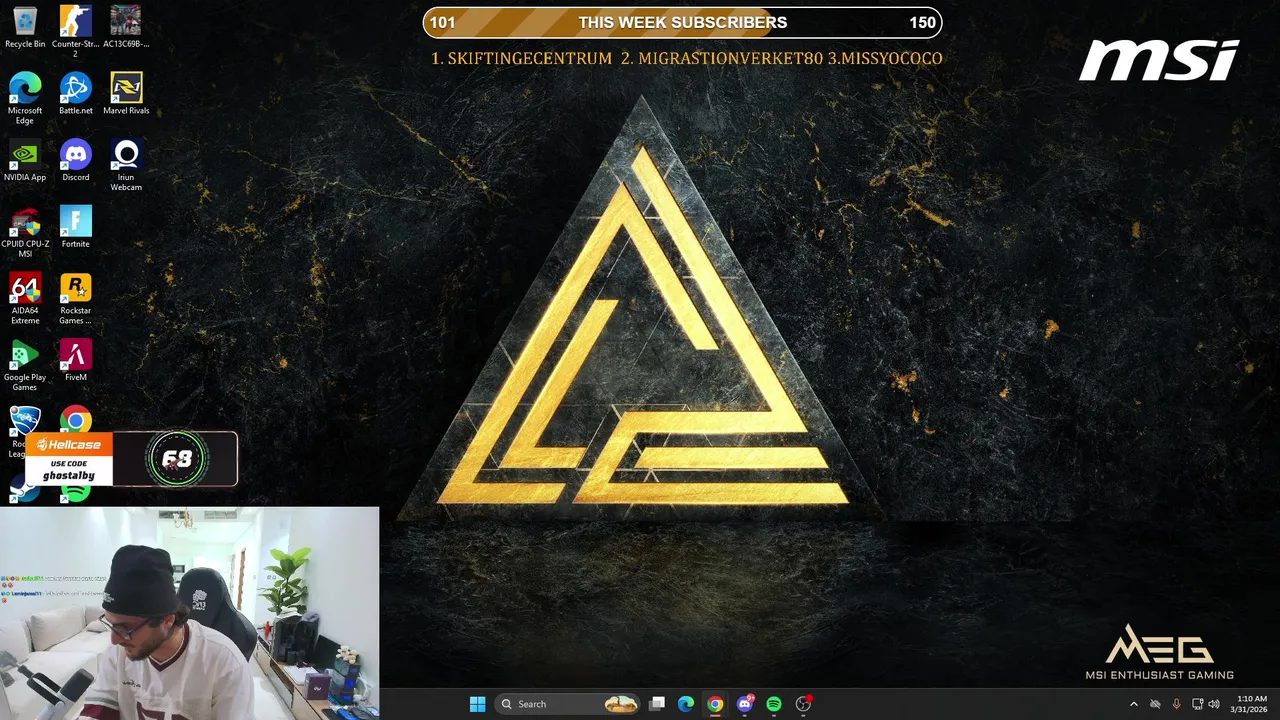Launch Battle.net desktop shortcut

click(x=75, y=93)
